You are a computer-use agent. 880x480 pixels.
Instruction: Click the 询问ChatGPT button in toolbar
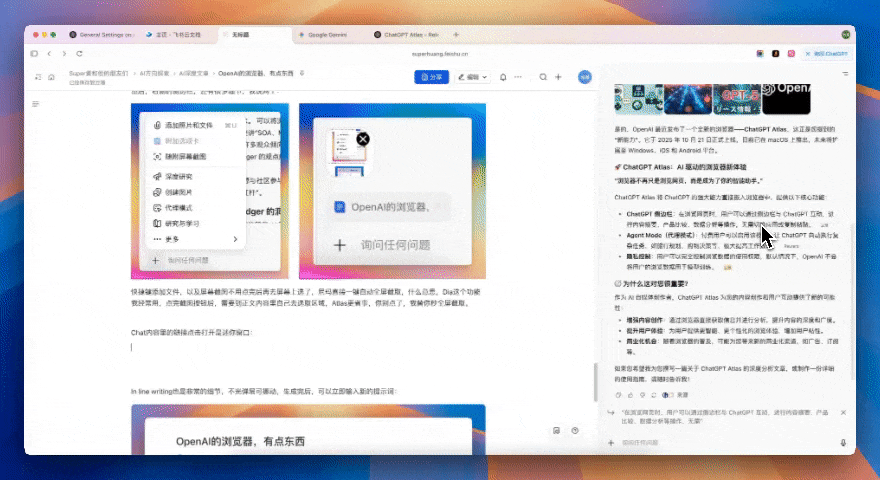point(829,53)
